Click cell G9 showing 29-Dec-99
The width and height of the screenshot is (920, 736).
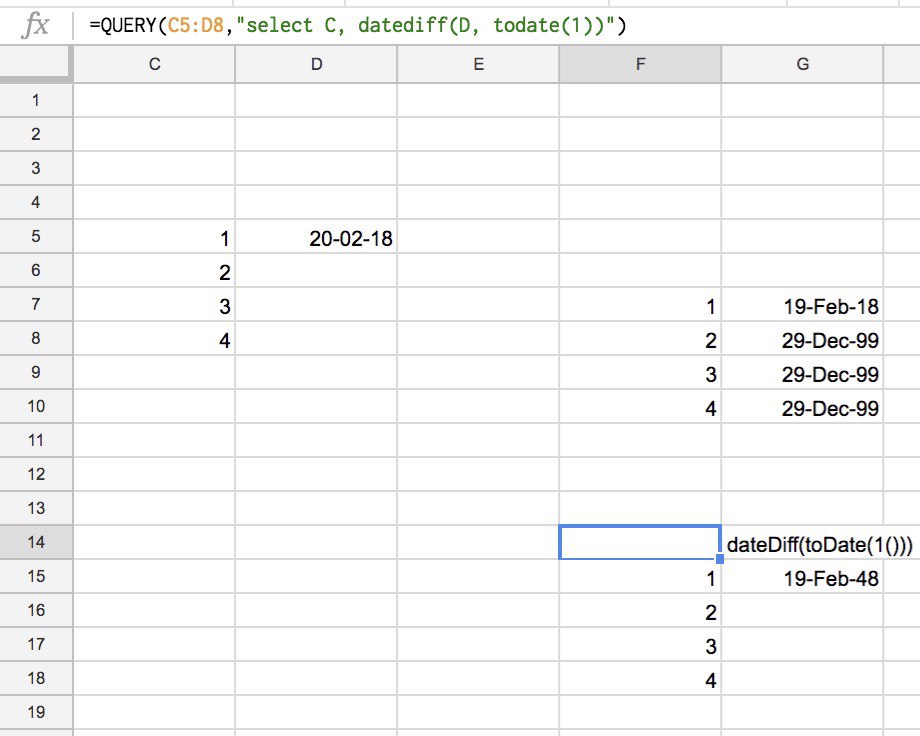point(802,373)
